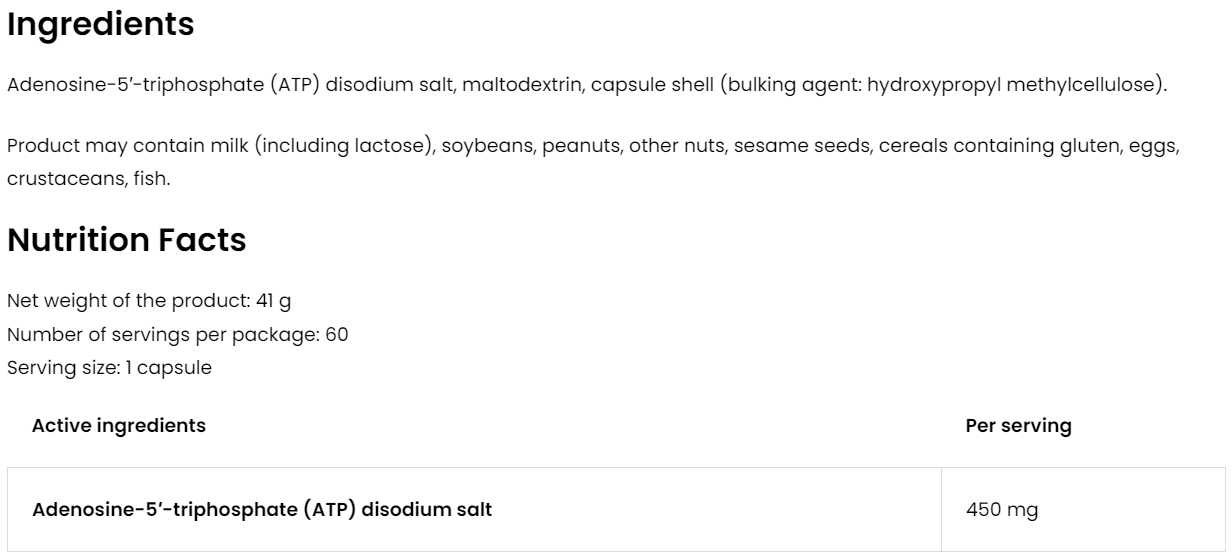Click the 450 mg table cell
Viewport: 1232px width, 557px height.
point(1002,510)
